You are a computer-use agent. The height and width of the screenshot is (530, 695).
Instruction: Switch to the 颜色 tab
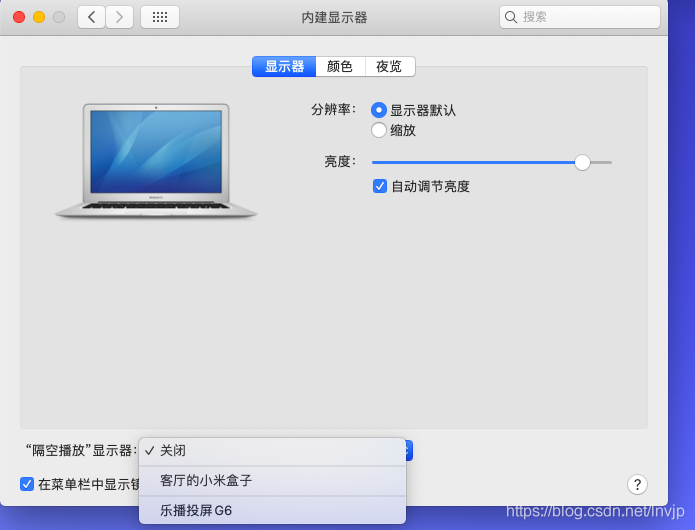(x=340, y=66)
